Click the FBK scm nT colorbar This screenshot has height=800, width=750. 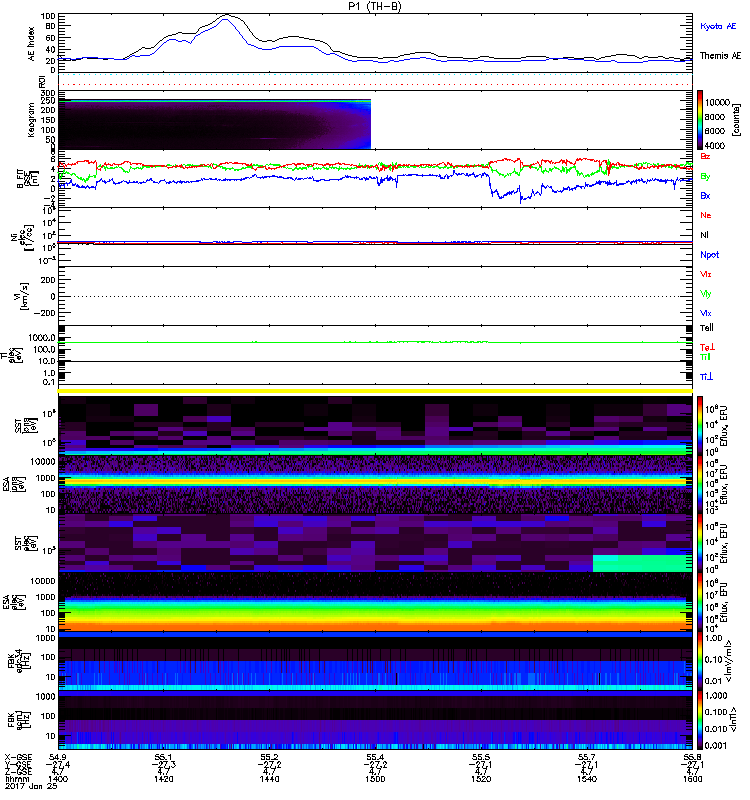click(700, 720)
